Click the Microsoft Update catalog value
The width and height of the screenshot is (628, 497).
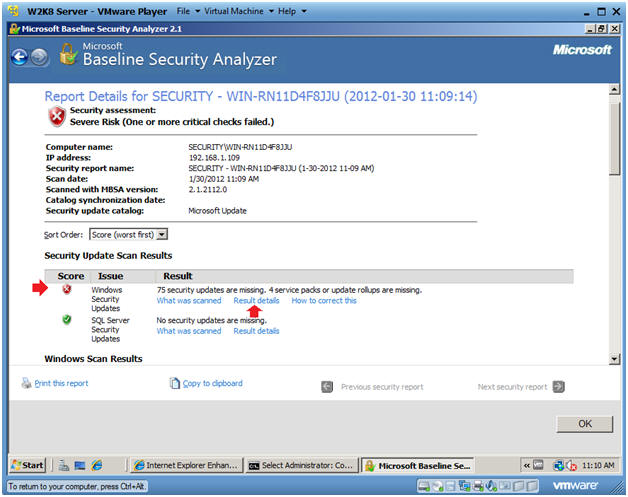pyautogui.click(x=217, y=211)
